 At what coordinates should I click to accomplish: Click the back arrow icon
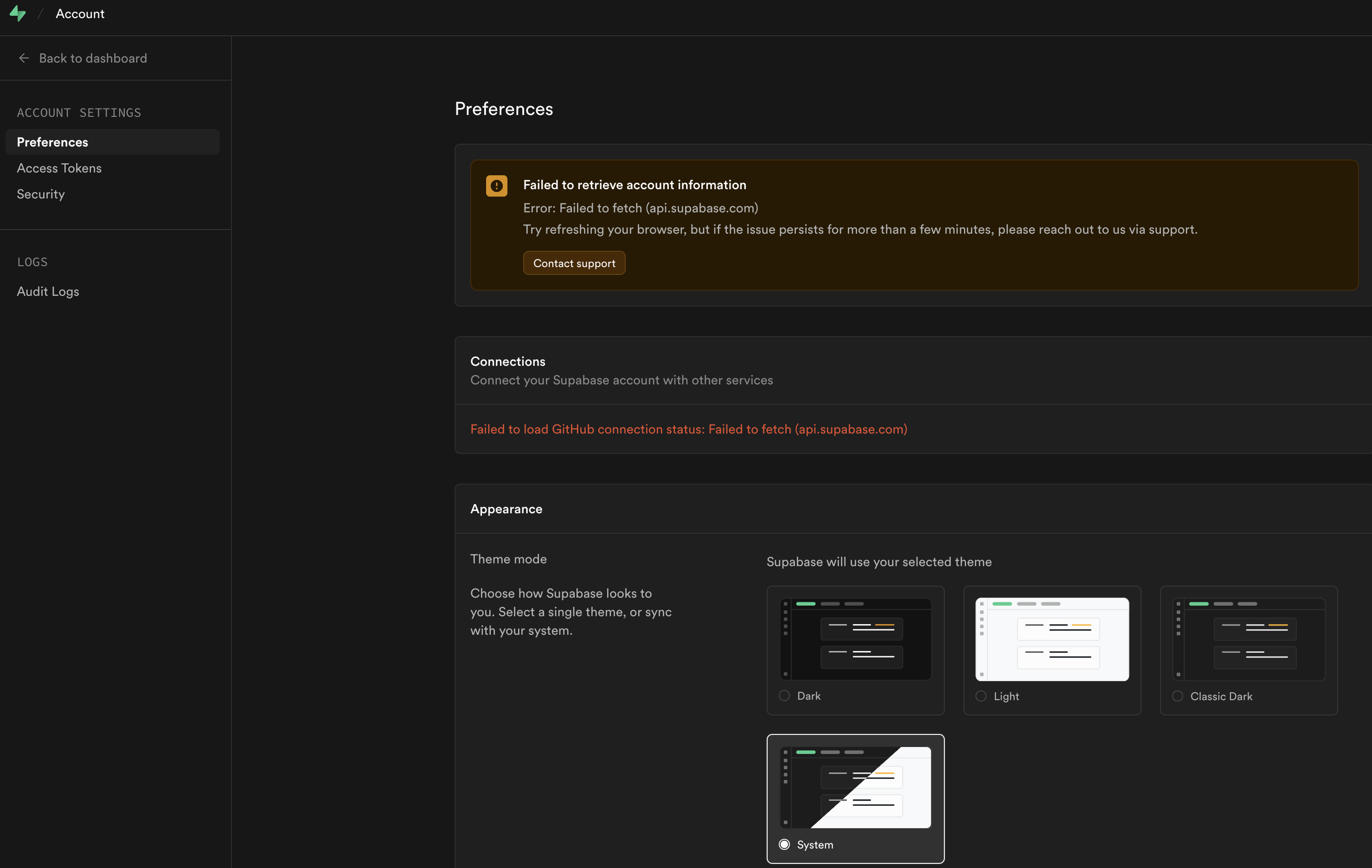(23, 58)
